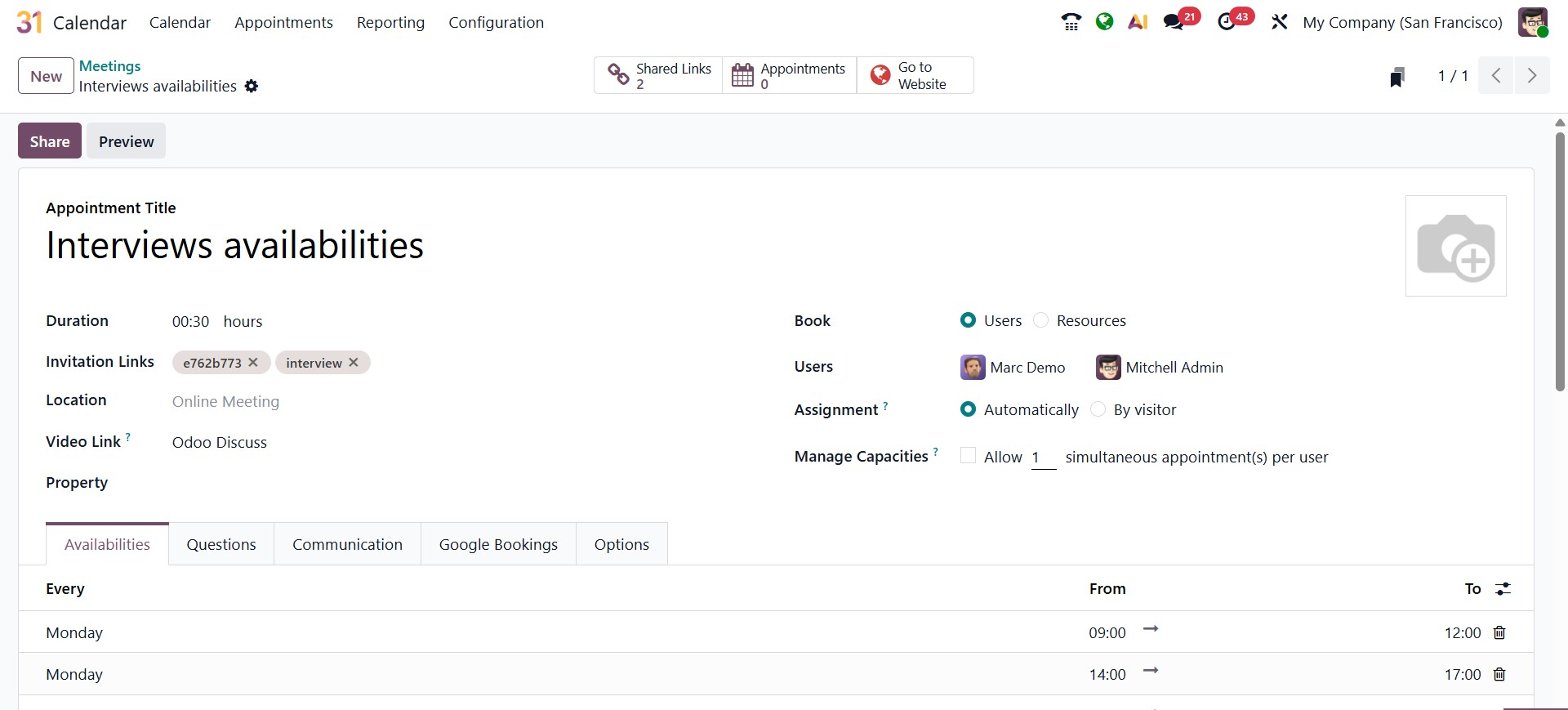Open the My Company switcher
This screenshot has width=1568, height=710.
1402,22
